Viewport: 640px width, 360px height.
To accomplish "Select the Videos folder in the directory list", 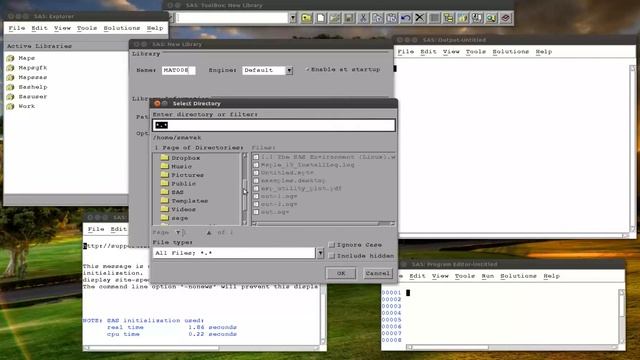I will [x=178, y=209].
